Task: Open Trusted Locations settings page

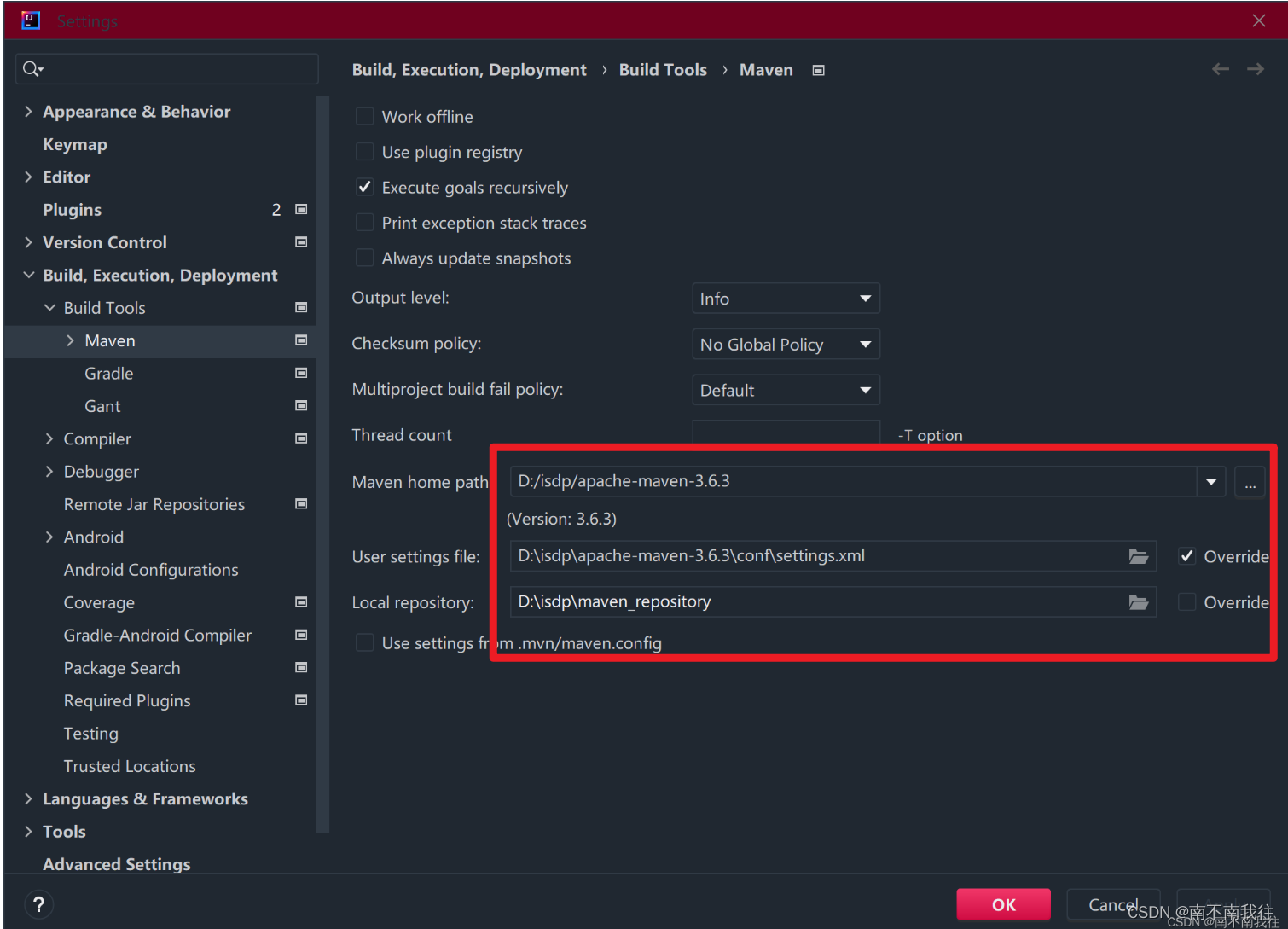Action: (130, 766)
